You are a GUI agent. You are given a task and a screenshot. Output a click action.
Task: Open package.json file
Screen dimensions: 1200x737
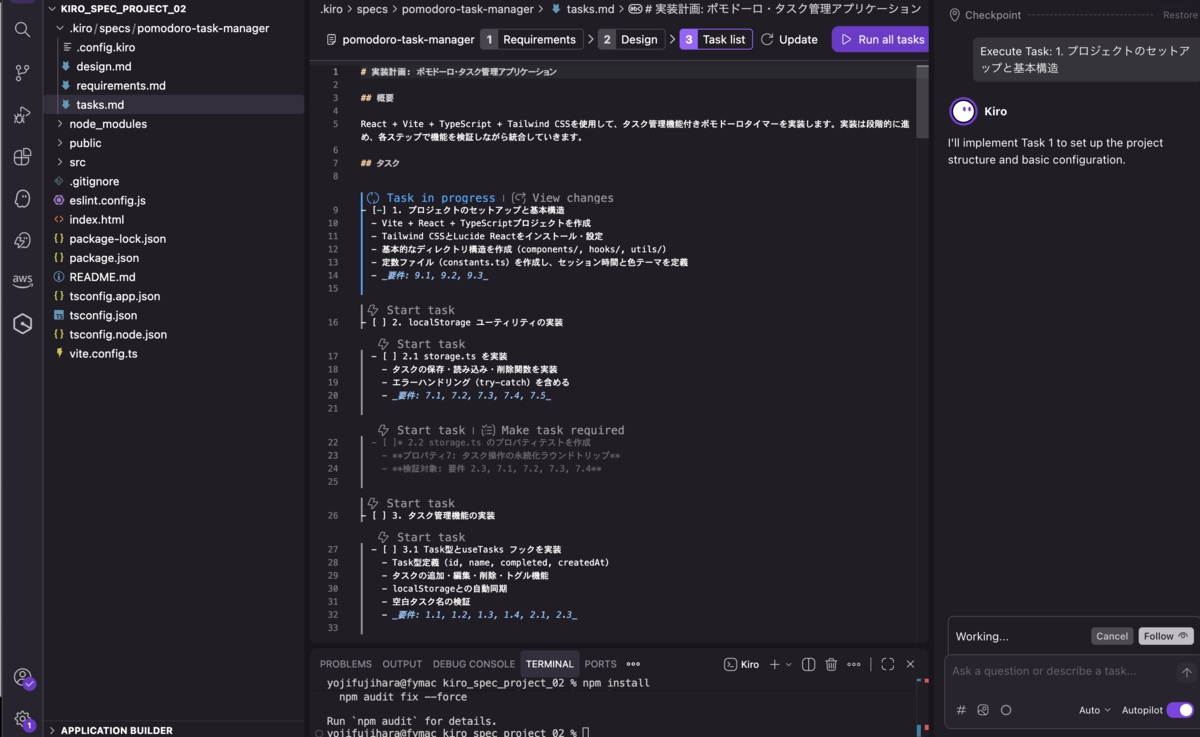[103, 258]
